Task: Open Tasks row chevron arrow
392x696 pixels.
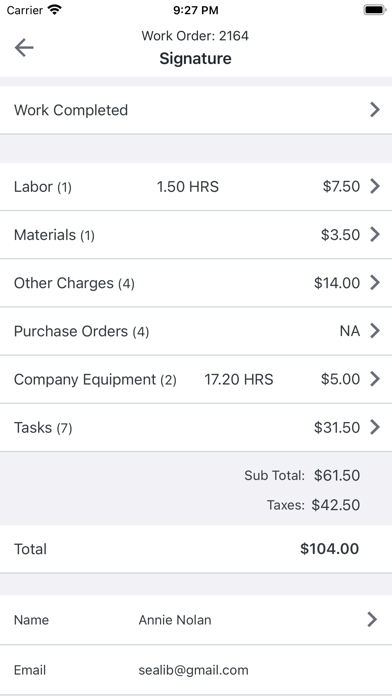Action: tap(375, 427)
